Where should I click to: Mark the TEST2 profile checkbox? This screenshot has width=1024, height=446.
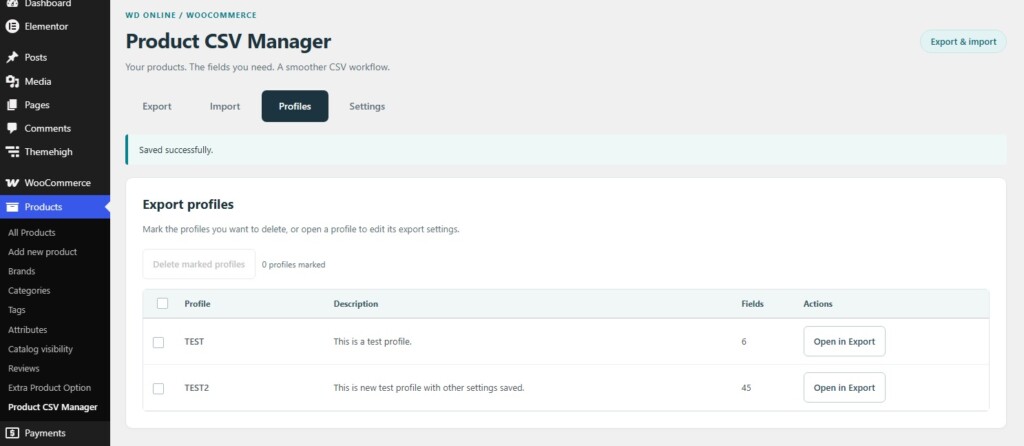click(x=158, y=389)
